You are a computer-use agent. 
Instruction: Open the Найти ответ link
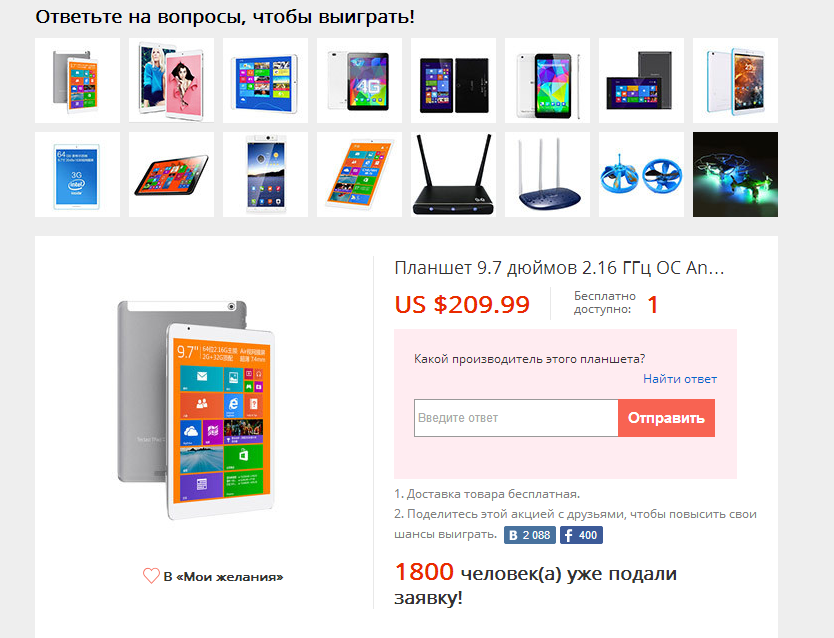[680, 379]
